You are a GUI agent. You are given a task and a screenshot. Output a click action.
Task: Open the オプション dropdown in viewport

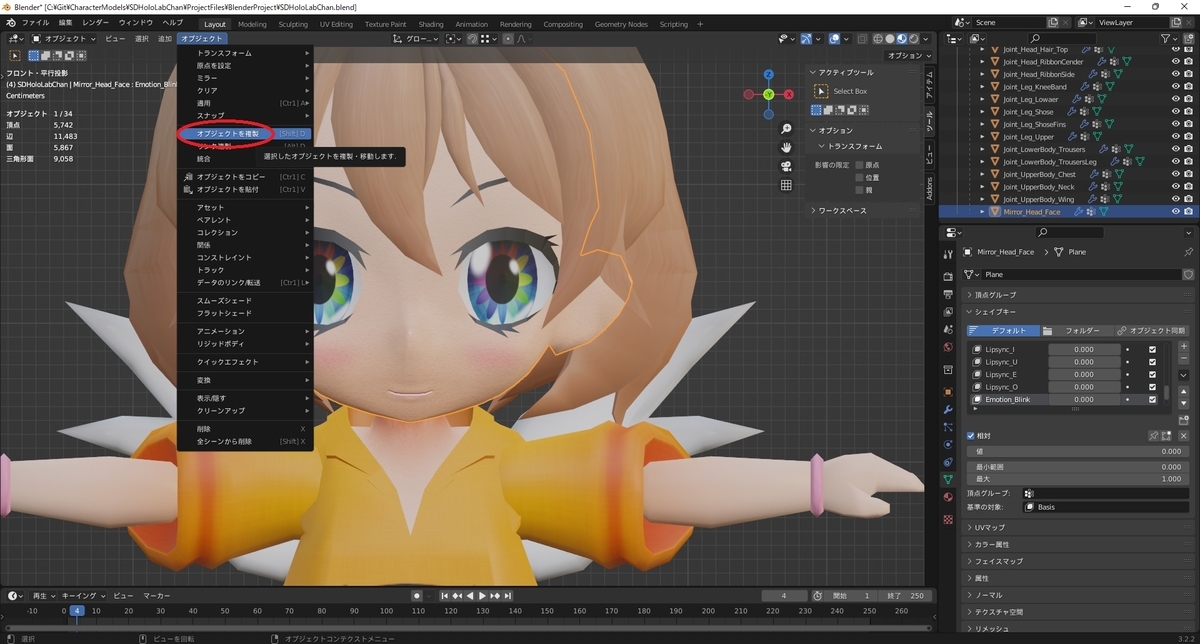tap(908, 56)
